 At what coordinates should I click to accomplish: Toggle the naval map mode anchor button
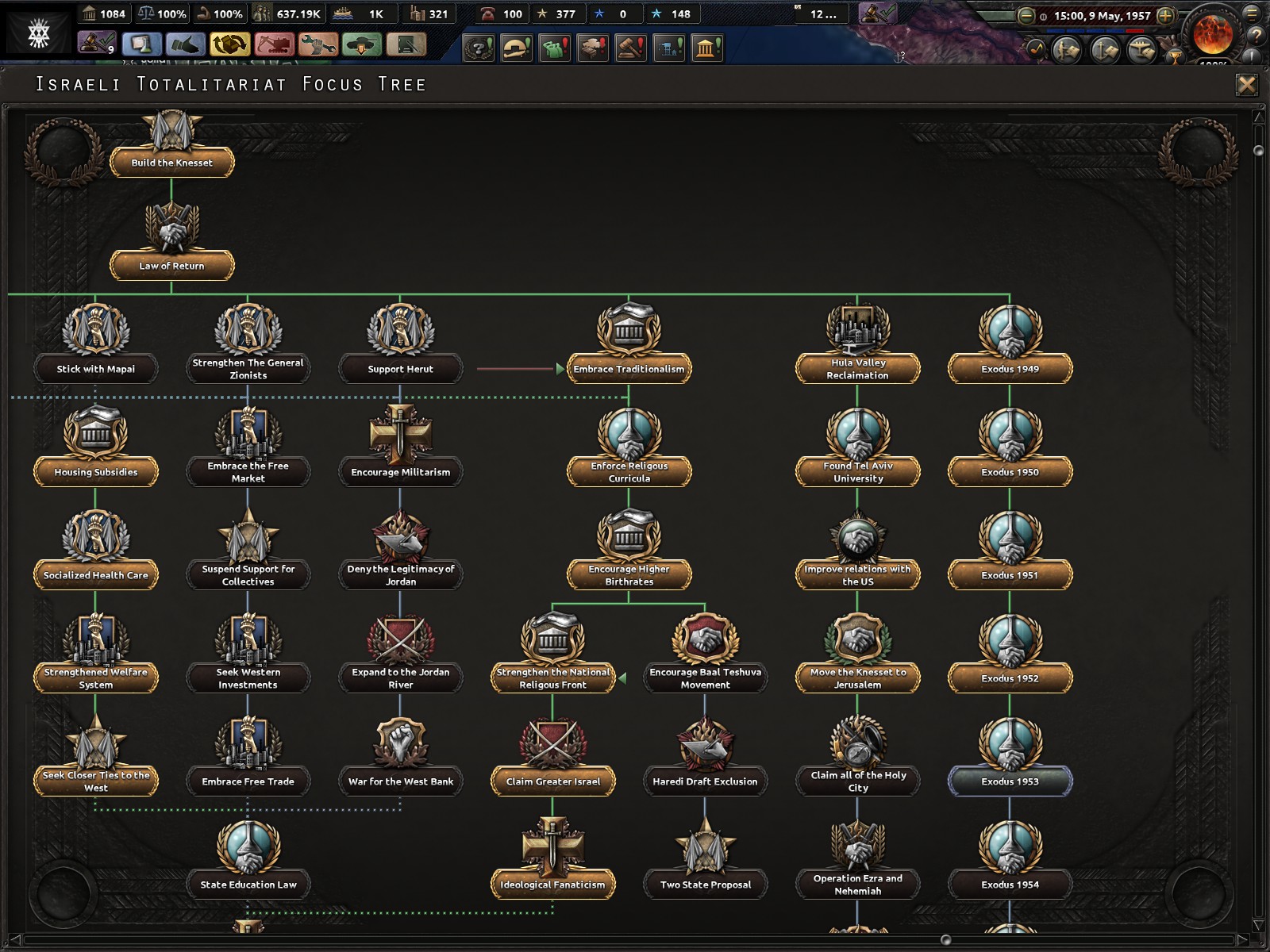click(1105, 50)
